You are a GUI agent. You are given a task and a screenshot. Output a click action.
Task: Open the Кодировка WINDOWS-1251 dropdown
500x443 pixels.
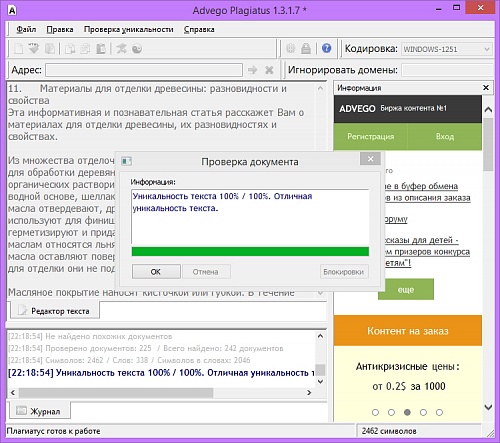click(x=447, y=49)
